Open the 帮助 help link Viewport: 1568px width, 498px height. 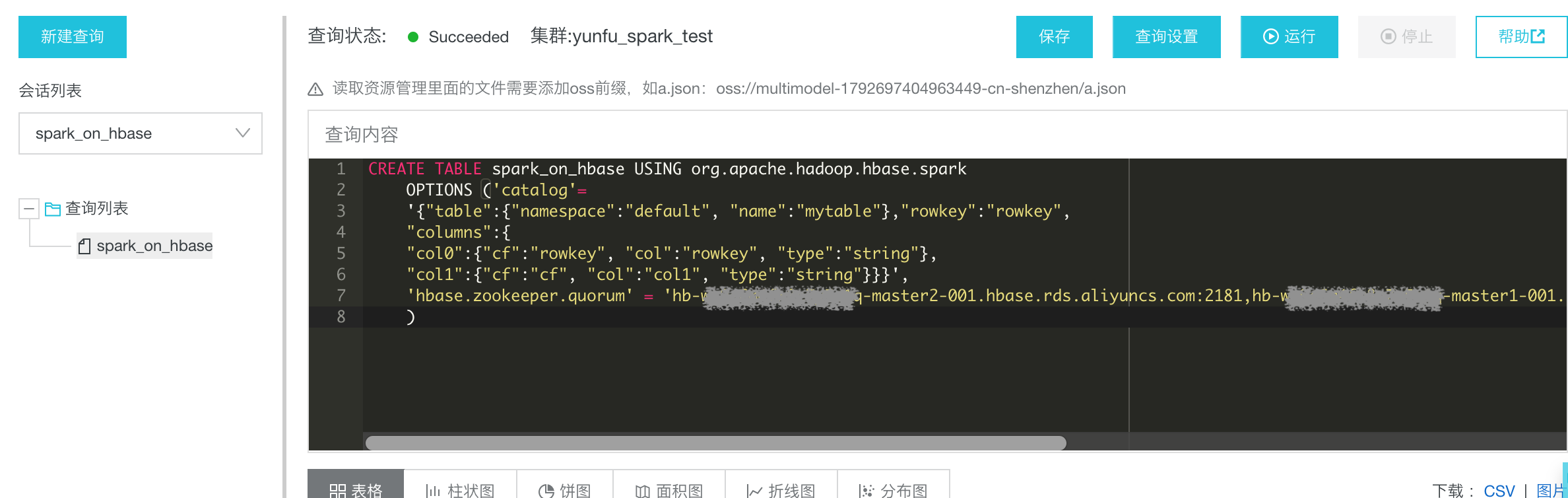[x=1521, y=37]
